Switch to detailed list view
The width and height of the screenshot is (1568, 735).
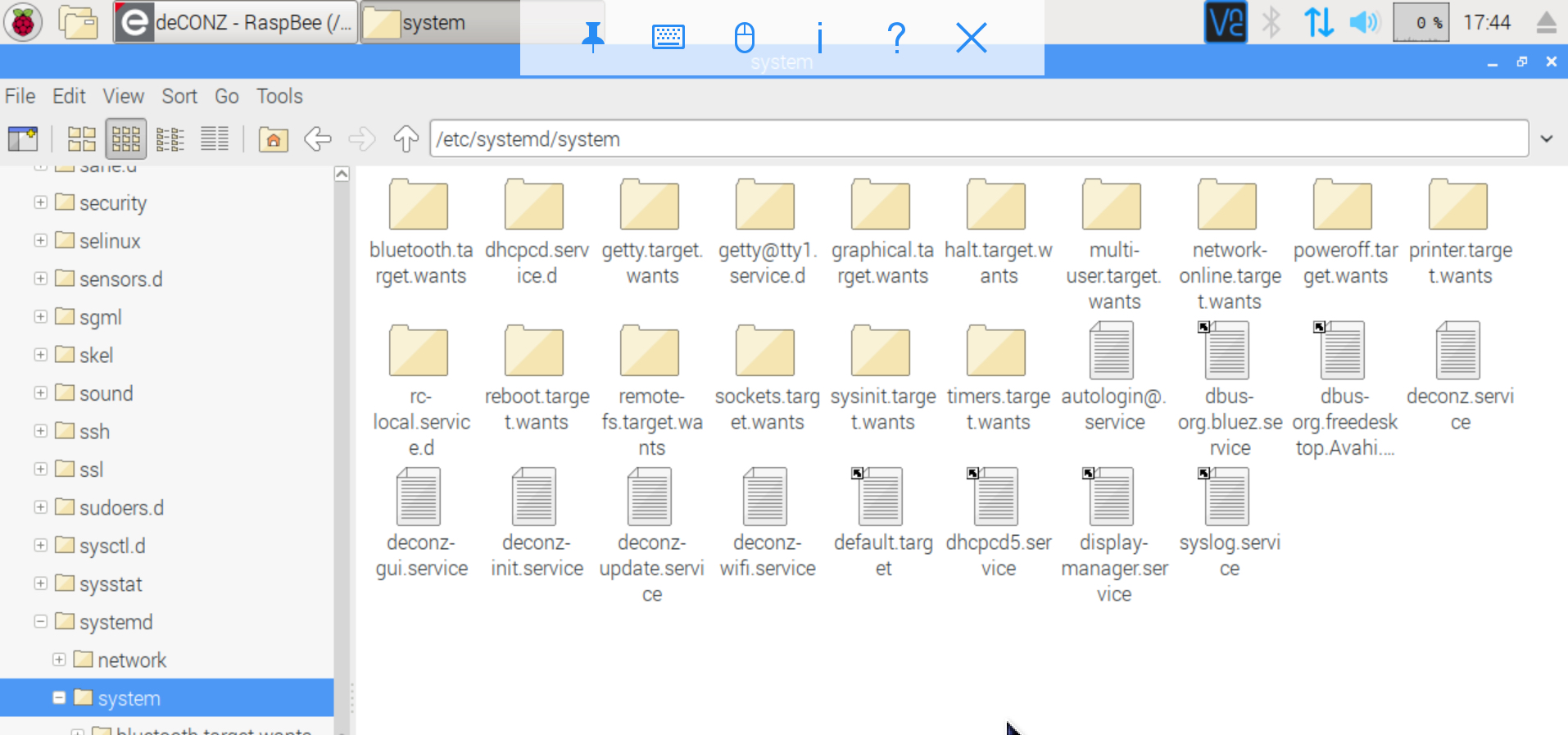click(215, 139)
